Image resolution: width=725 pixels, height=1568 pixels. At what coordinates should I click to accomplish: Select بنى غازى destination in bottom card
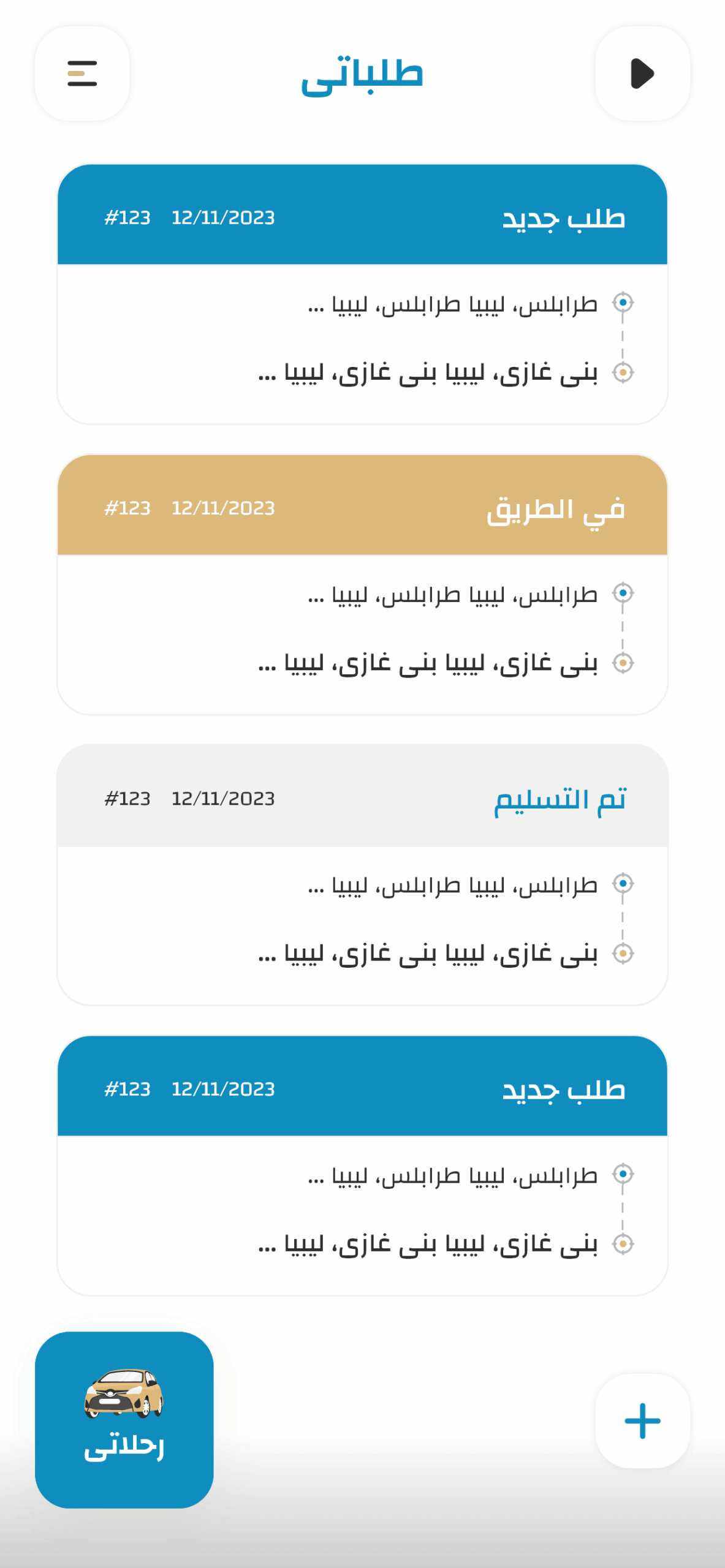428,1244
